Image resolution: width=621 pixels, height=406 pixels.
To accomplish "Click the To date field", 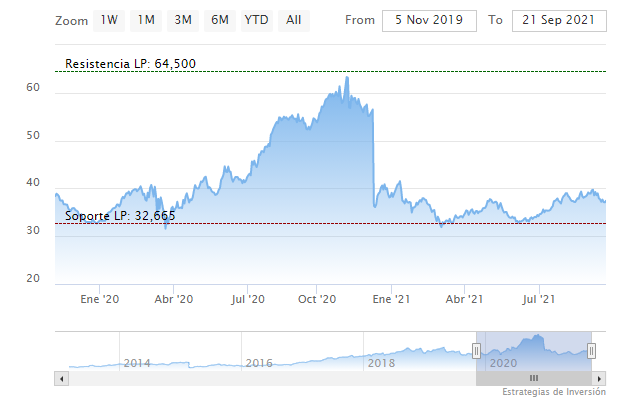I will [559, 20].
